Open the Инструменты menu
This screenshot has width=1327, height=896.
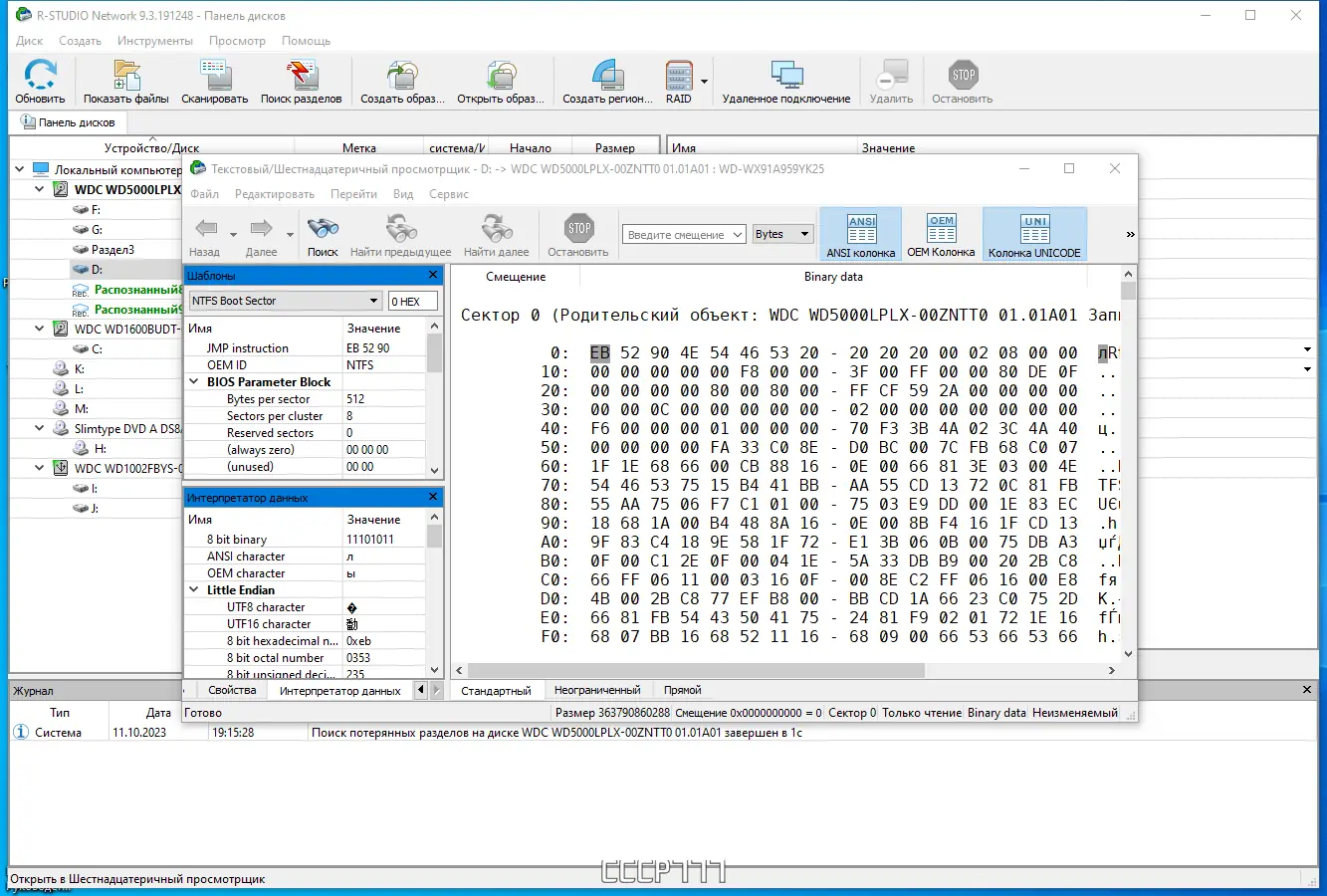click(x=155, y=41)
